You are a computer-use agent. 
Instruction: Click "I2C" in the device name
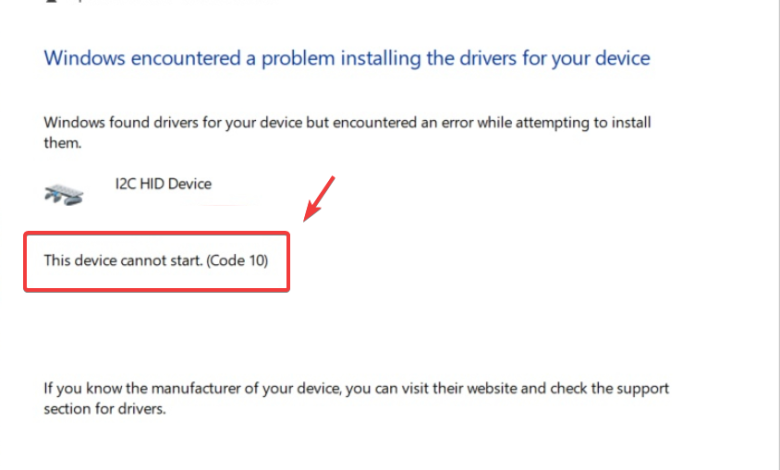(129, 184)
